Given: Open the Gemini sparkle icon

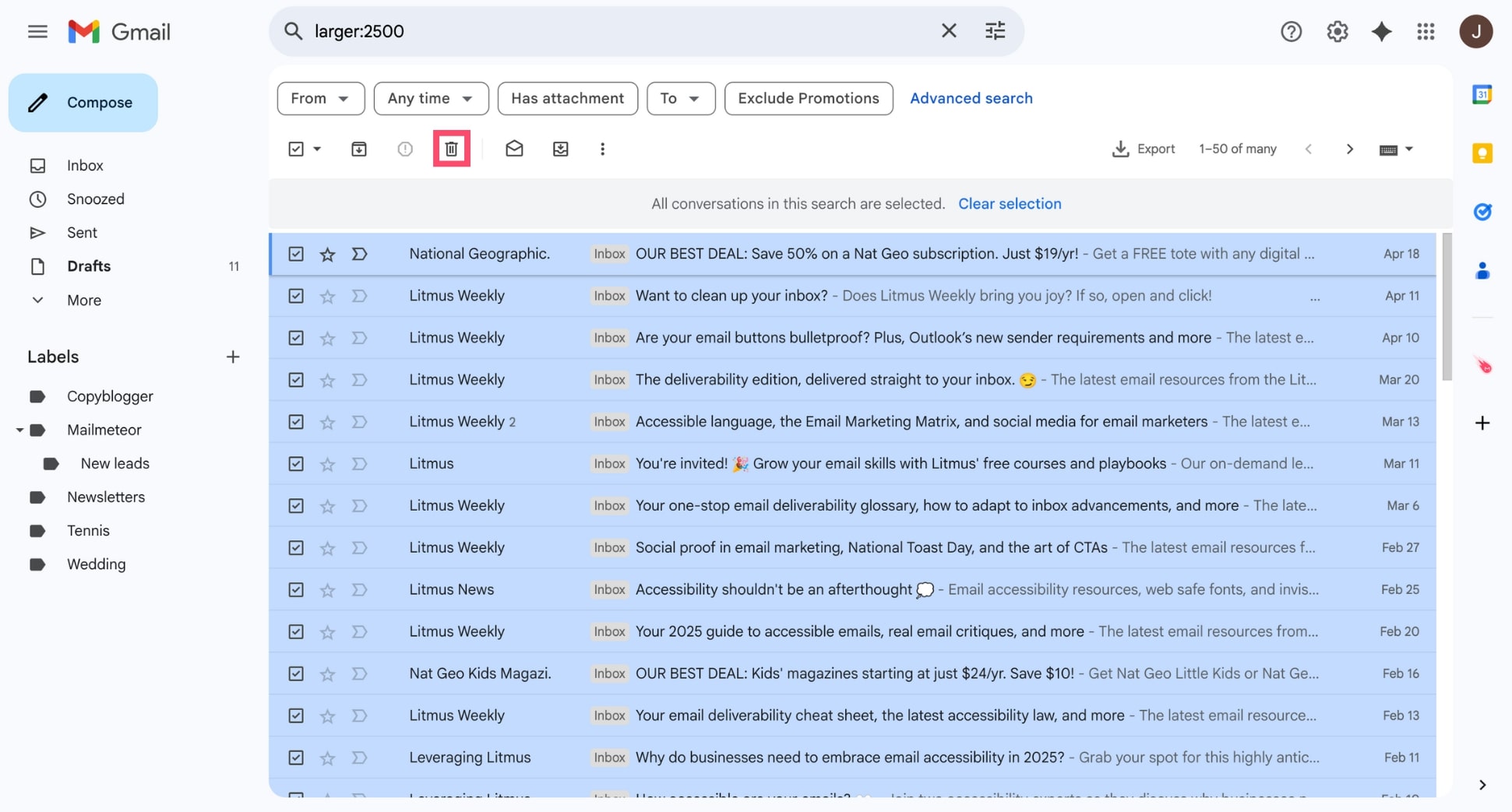Looking at the screenshot, I should [x=1381, y=31].
